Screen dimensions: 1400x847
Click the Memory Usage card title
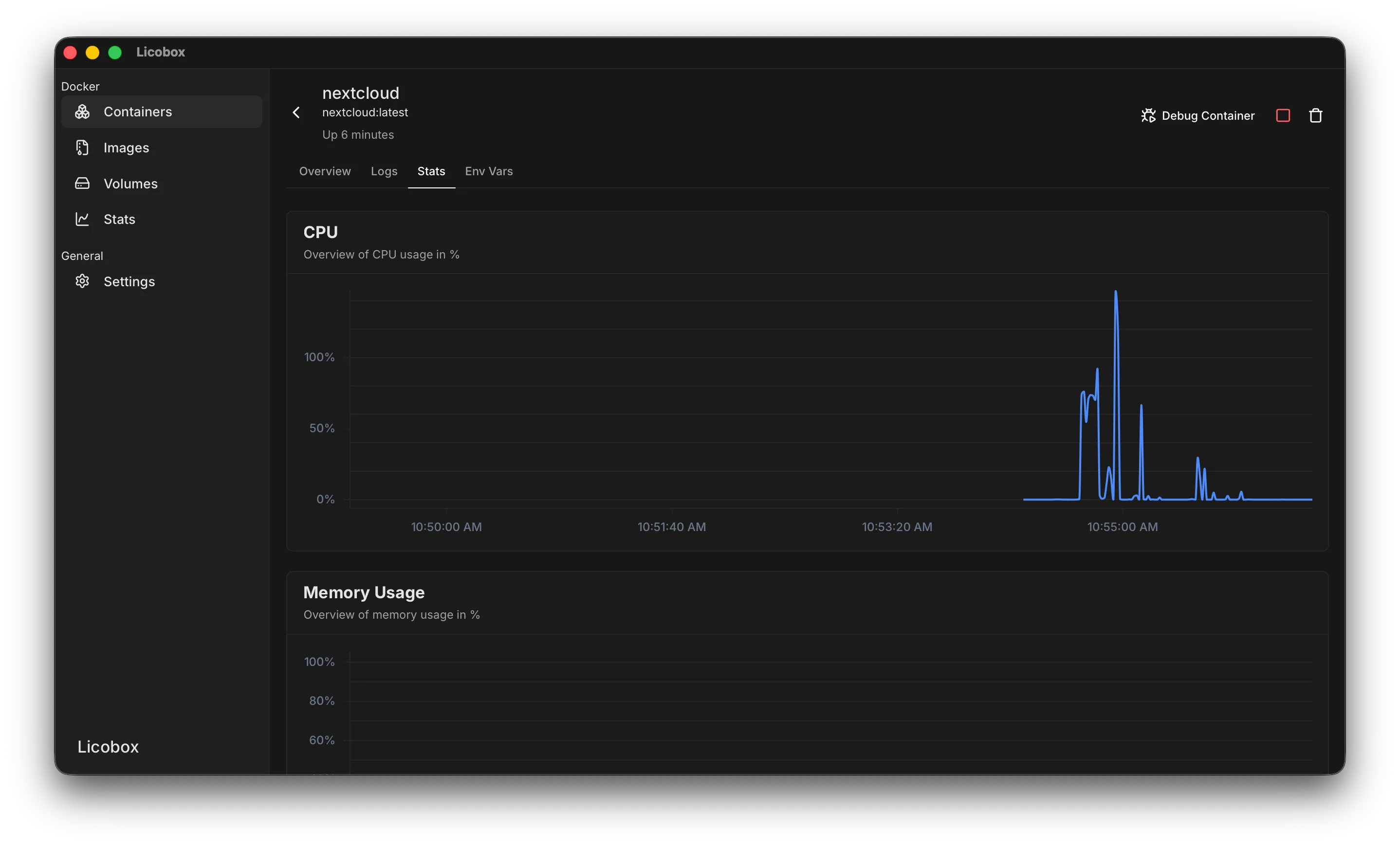364,592
